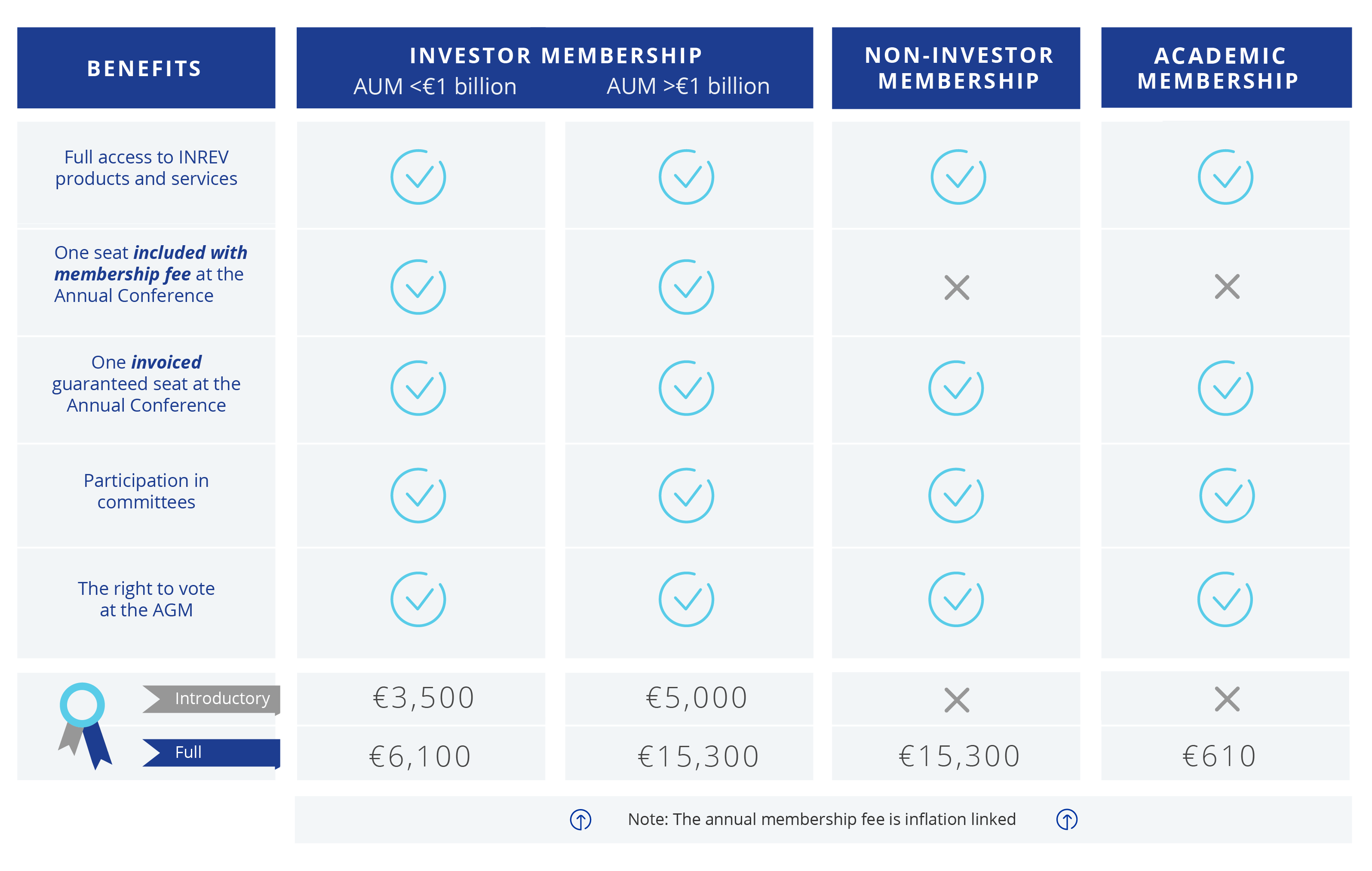Click the Non-Investor Membership header
Viewport: 1372px width, 871px height.
(958, 68)
